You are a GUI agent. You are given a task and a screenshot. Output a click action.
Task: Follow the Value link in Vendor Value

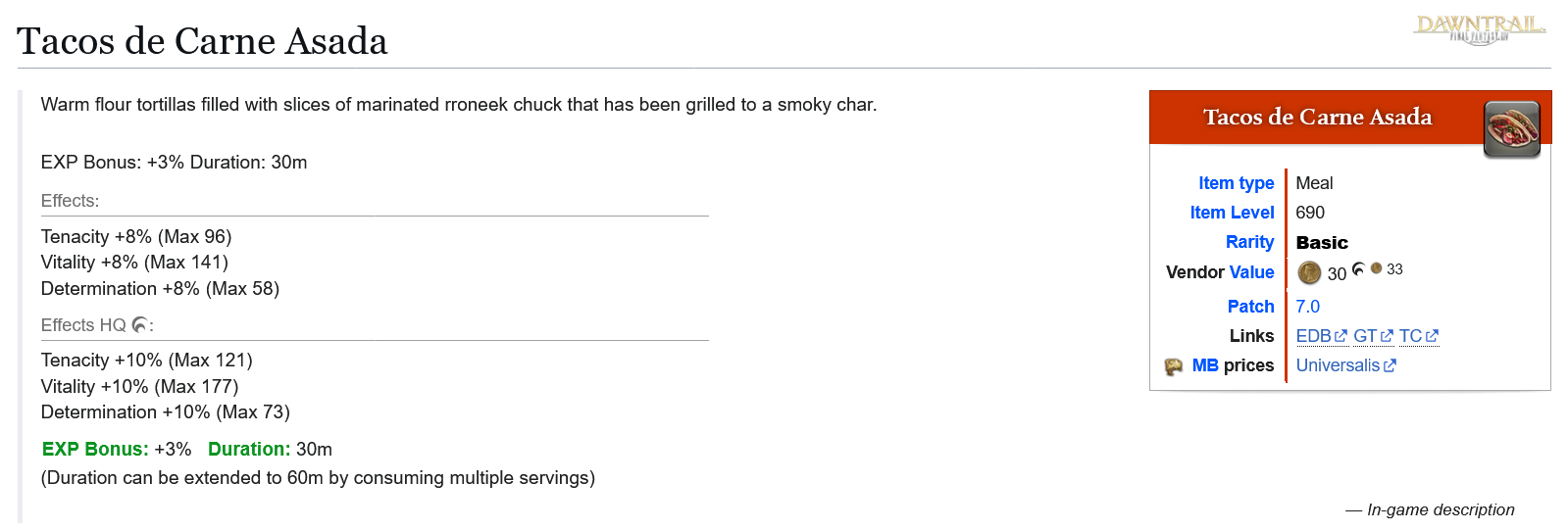coord(1251,272)
